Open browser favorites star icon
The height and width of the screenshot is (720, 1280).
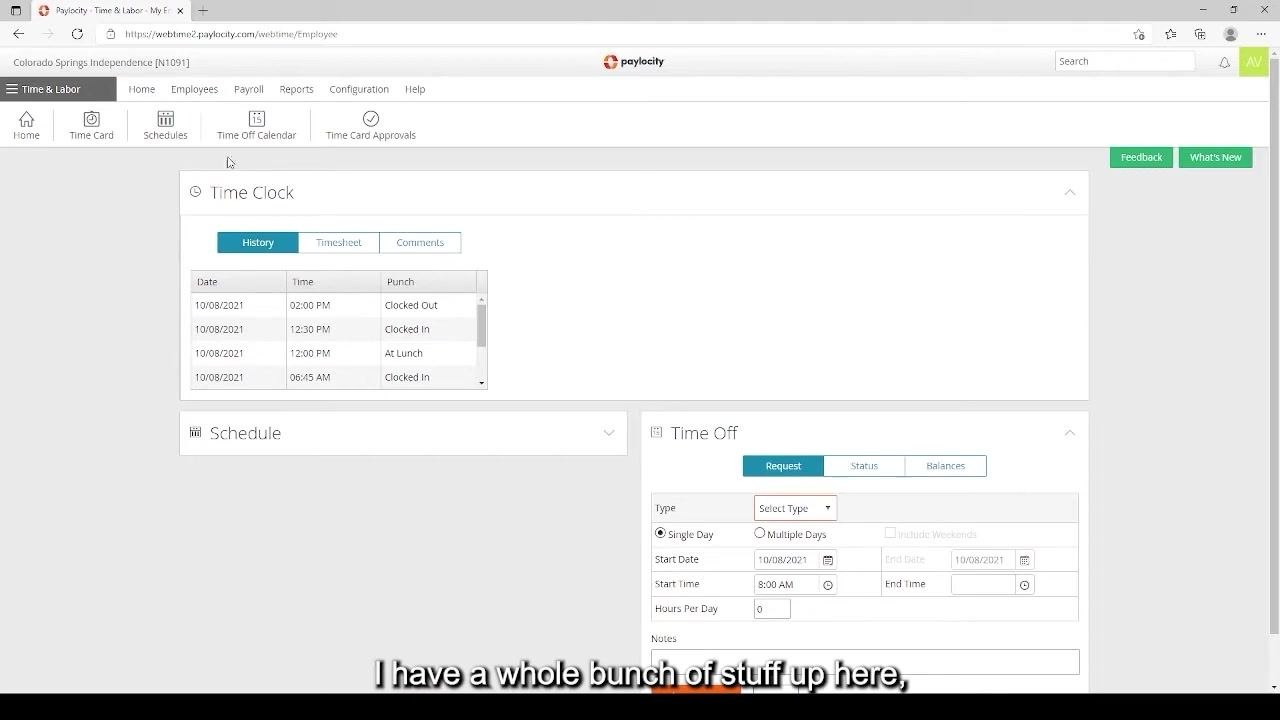click(1170, 34)
